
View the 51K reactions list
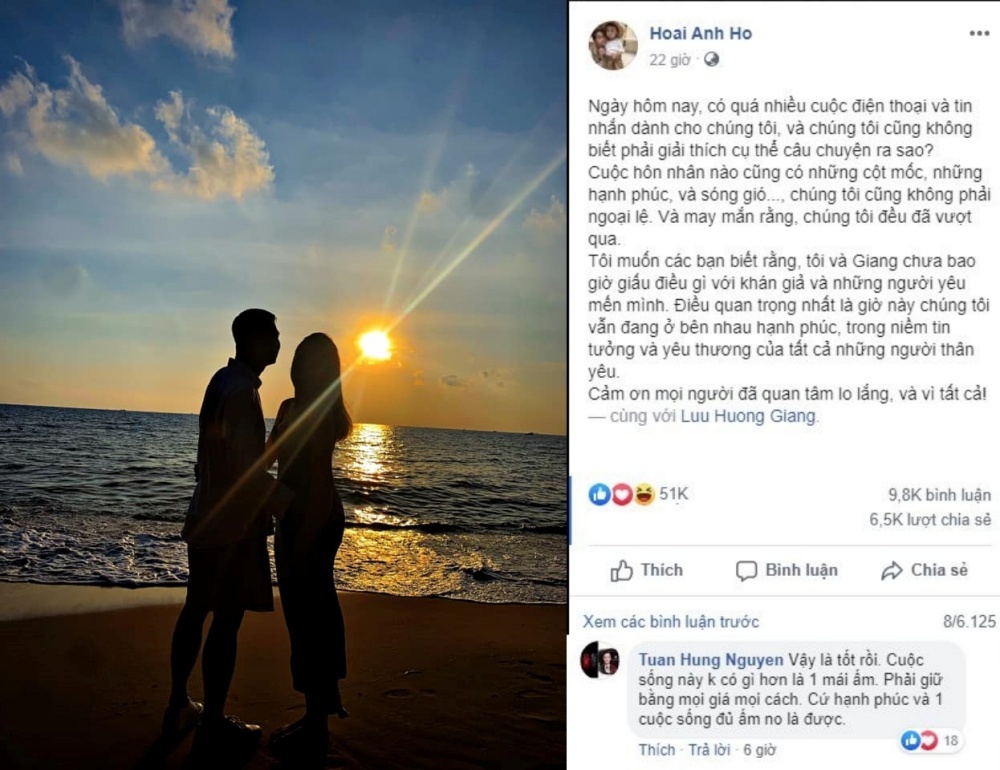pos(673,494)
